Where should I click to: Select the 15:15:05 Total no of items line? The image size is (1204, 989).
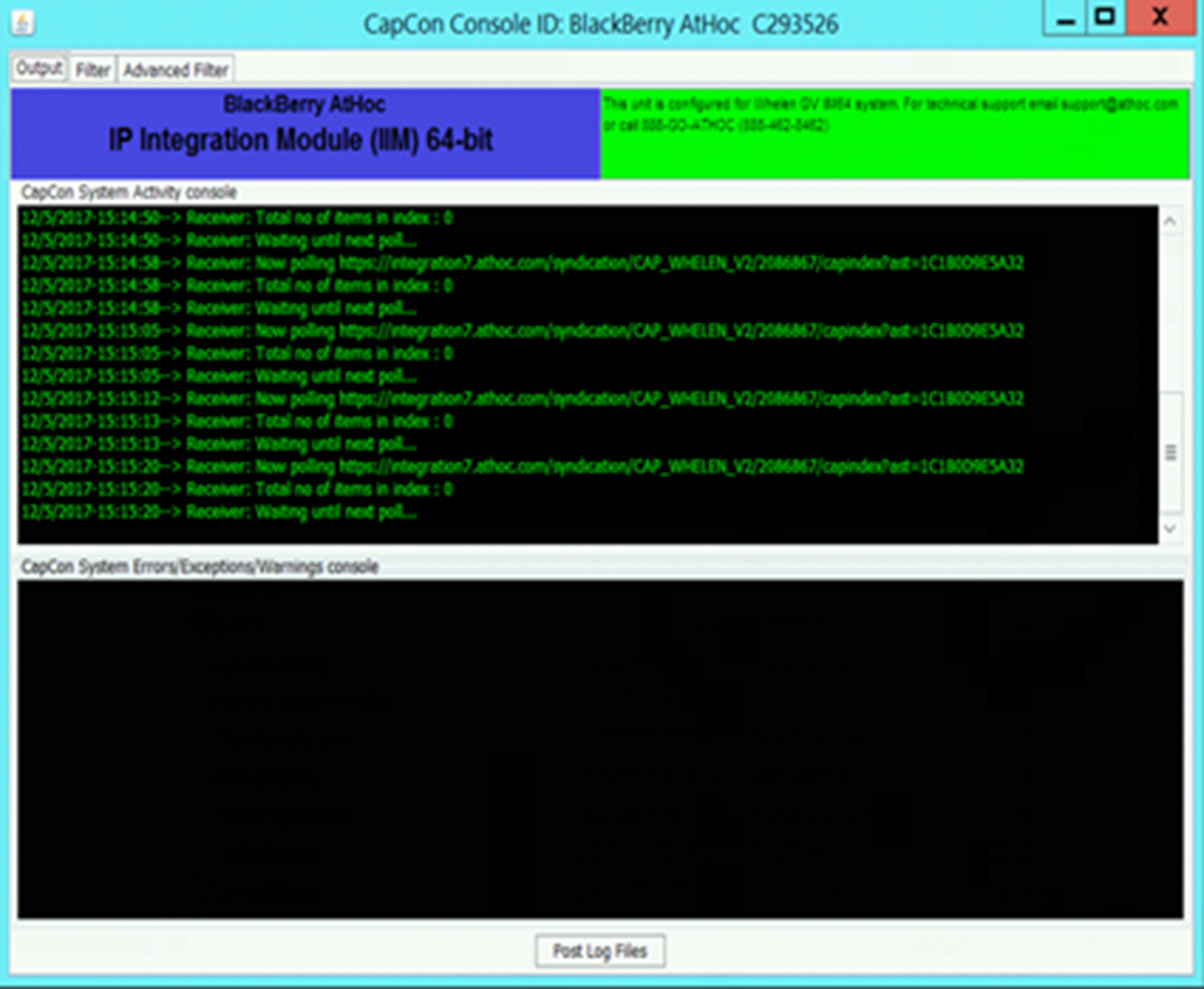(x=236, y=353)
